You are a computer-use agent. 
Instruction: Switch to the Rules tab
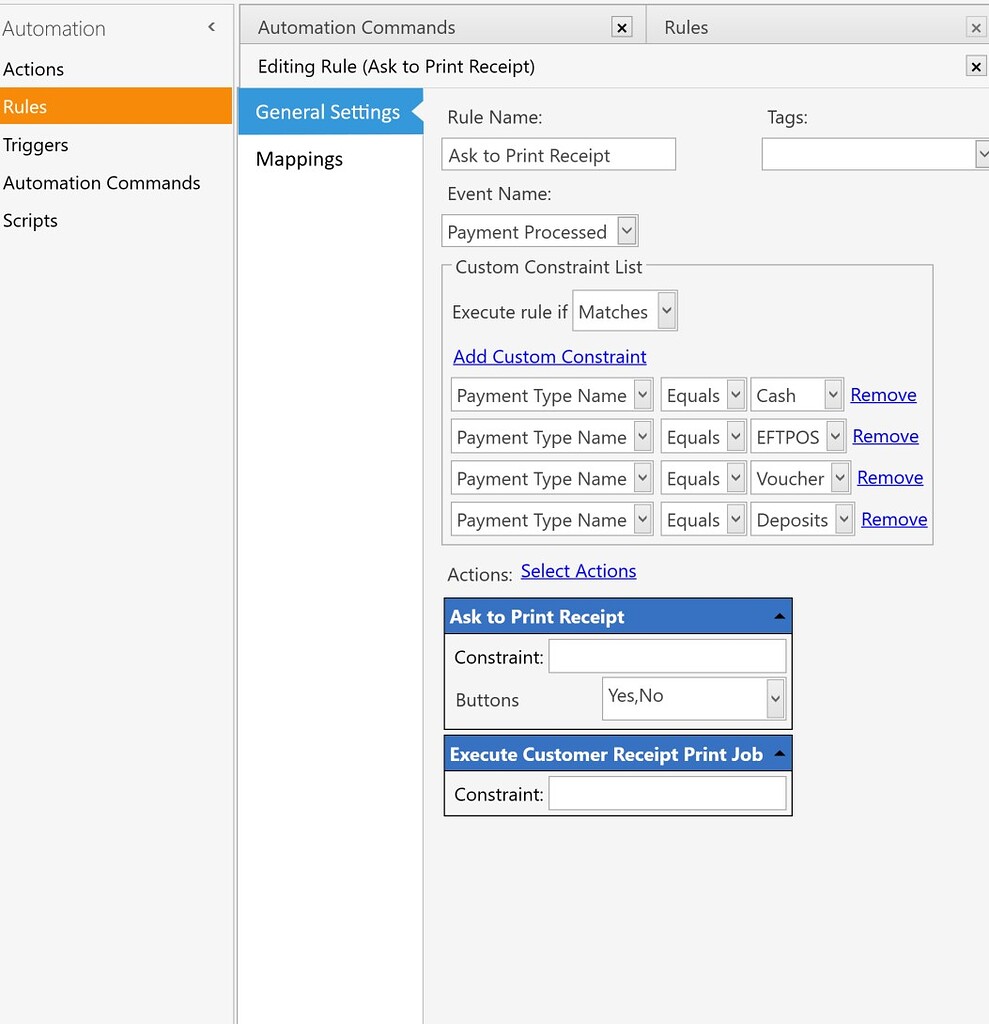pos(686,28)
